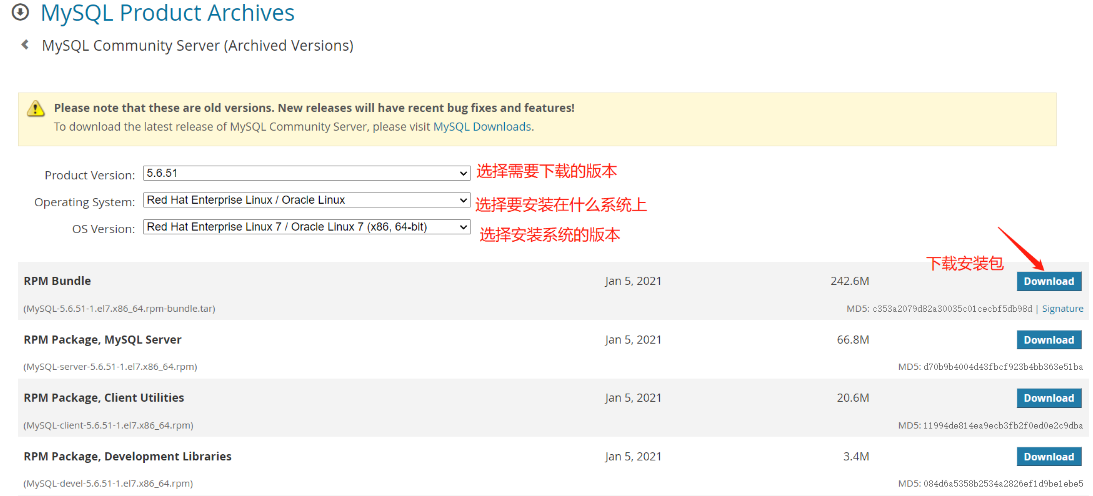Click the yellow warning triangle icon
This screenshot has height=496, width=1093.
36,109
